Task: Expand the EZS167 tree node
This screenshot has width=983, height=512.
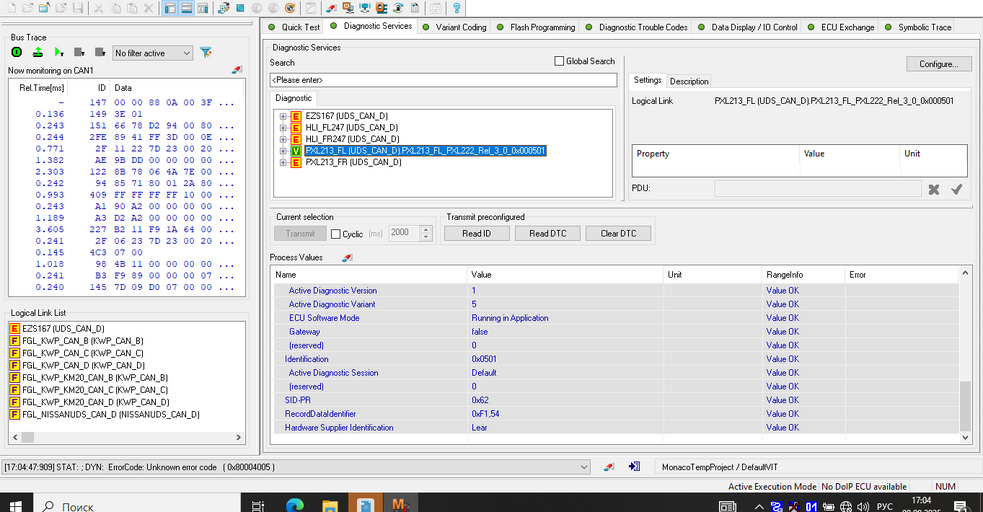Action: click(283, 117)
